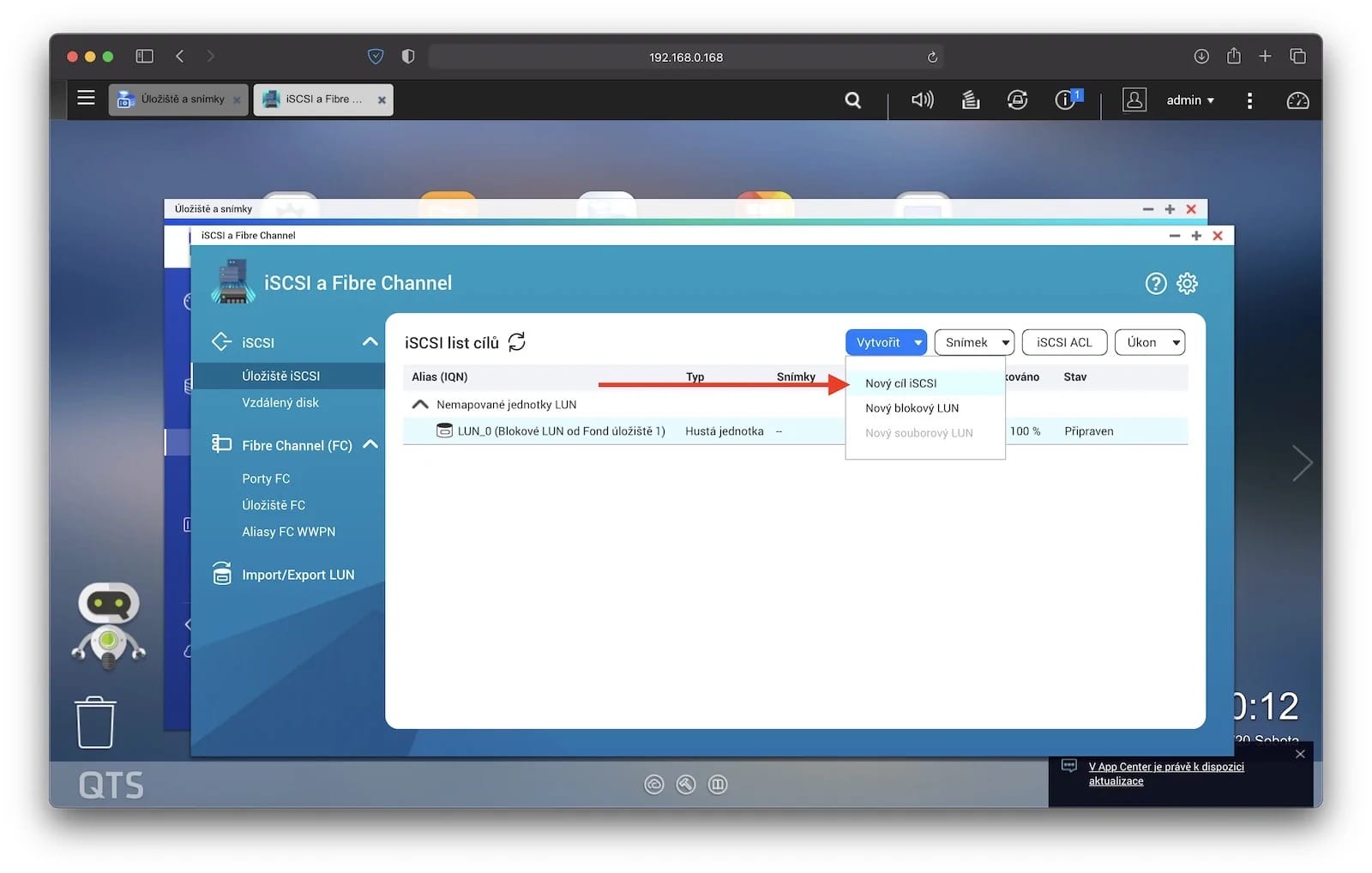Collapse the Fibre Channel (FC) section
The image size is (1372, 873).
pos(370,445)
